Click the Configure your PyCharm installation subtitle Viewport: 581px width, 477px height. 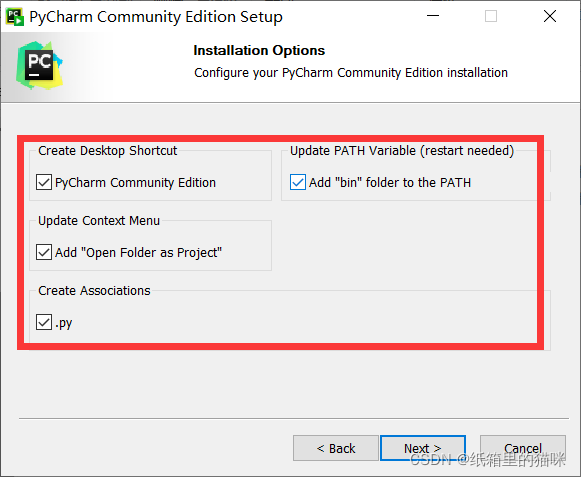point(351,73)
